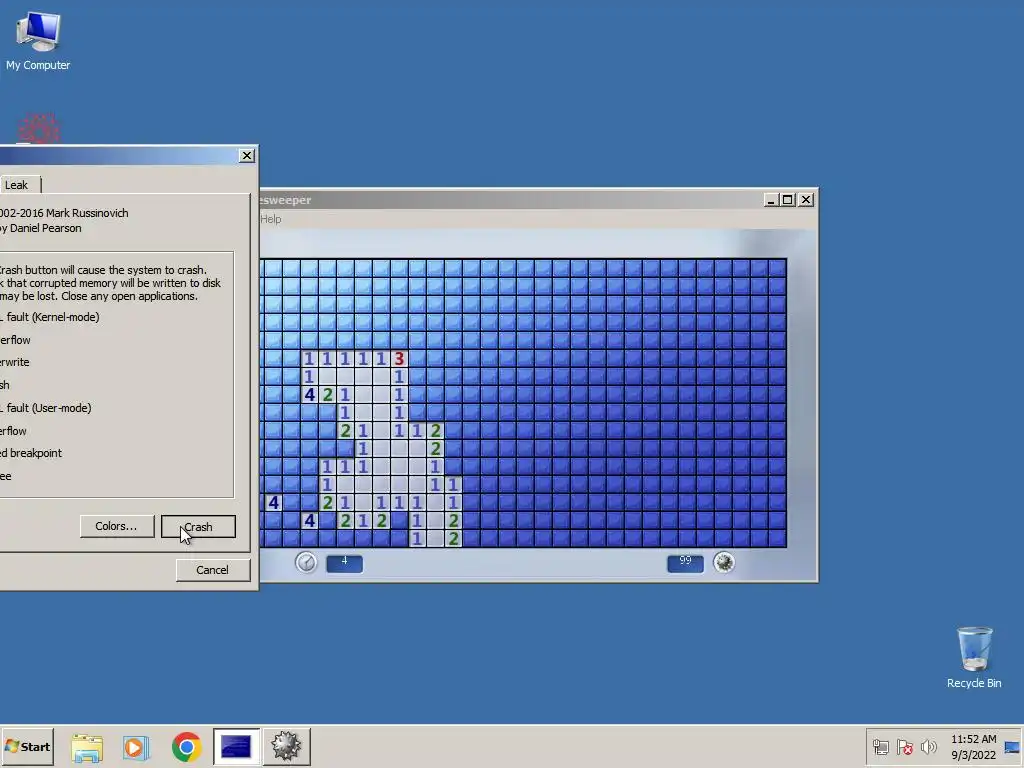
Task: Maximize the Minesweeper window
Action: [788, 200]
